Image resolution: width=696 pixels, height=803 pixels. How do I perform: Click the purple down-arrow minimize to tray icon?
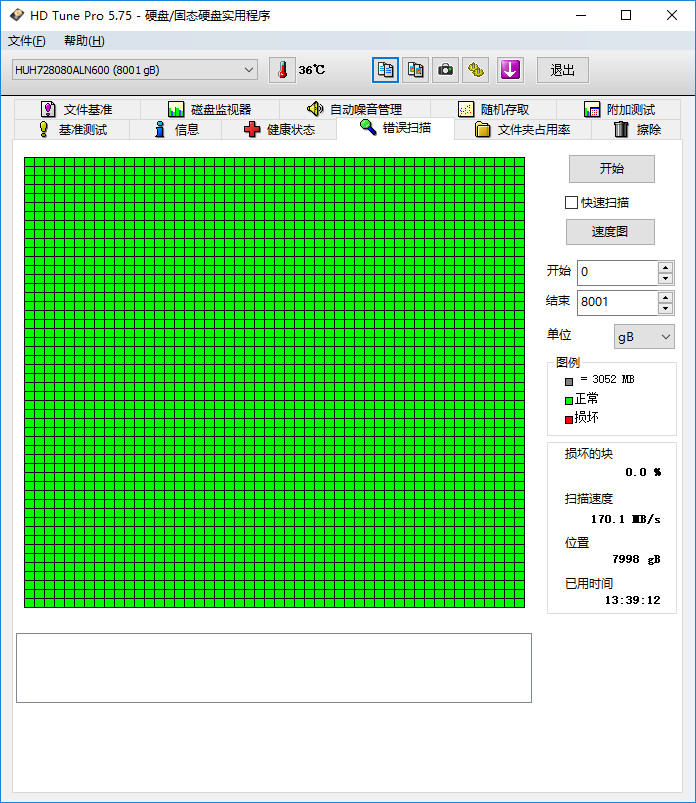(x=510, y=70)
